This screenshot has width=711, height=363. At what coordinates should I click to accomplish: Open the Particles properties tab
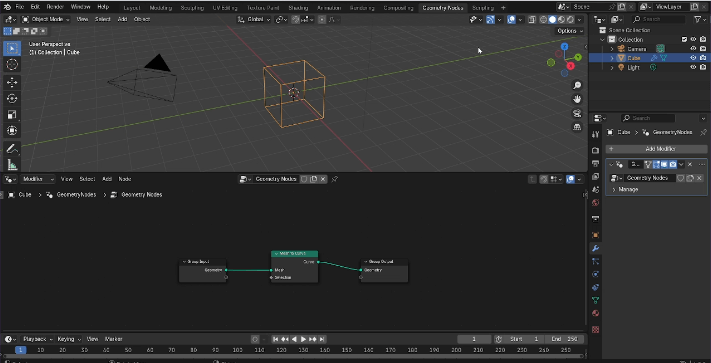[x=595, y=261]
